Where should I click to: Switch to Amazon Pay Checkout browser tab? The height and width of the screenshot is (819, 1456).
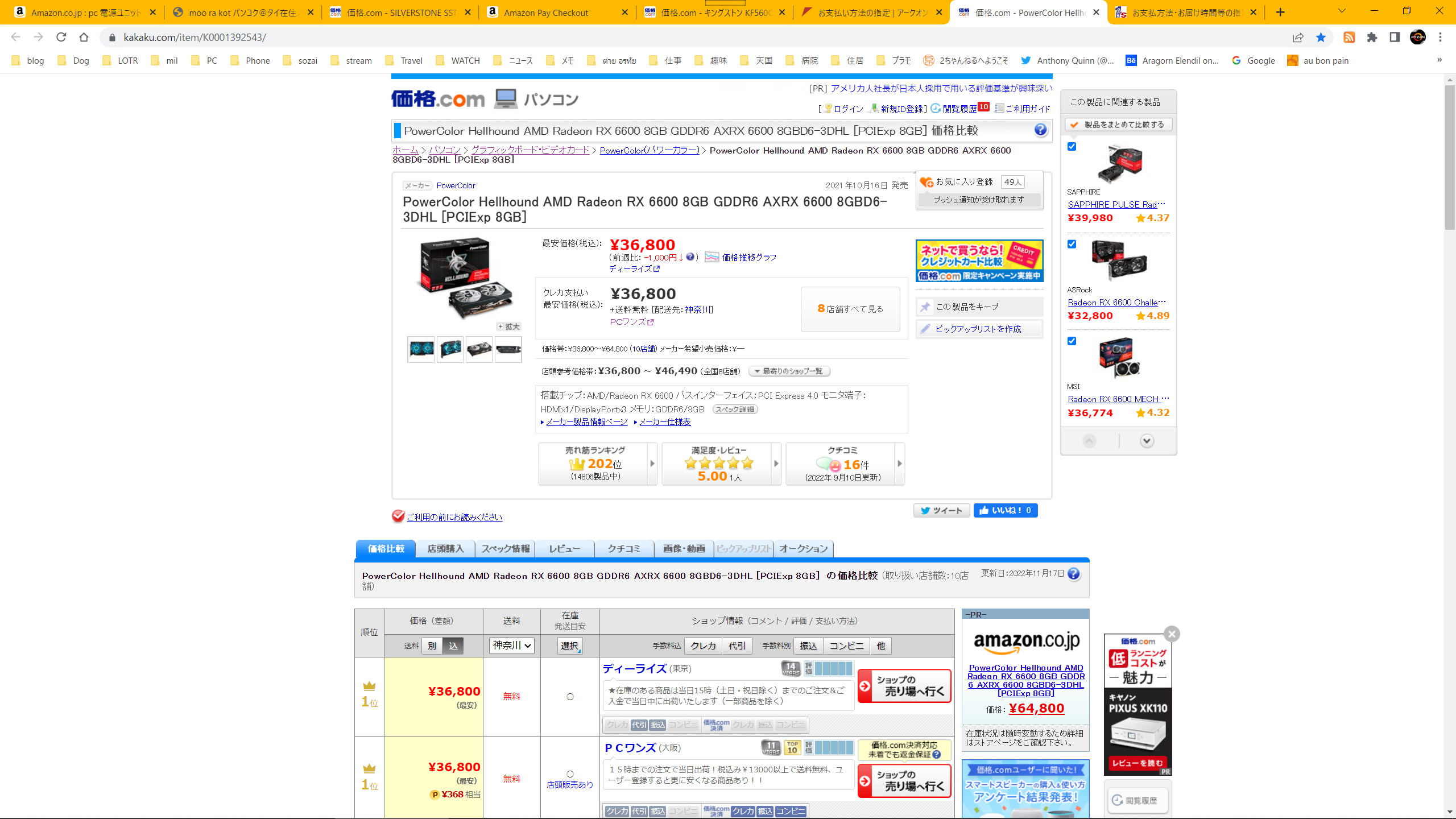(556, 12)
